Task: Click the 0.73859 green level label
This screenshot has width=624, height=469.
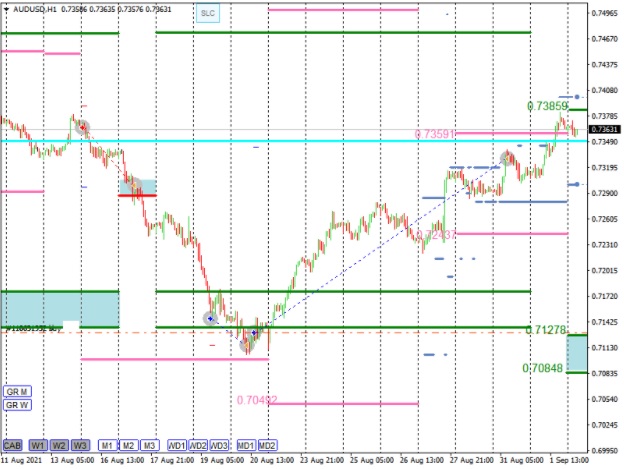Action: coord(547,106)
